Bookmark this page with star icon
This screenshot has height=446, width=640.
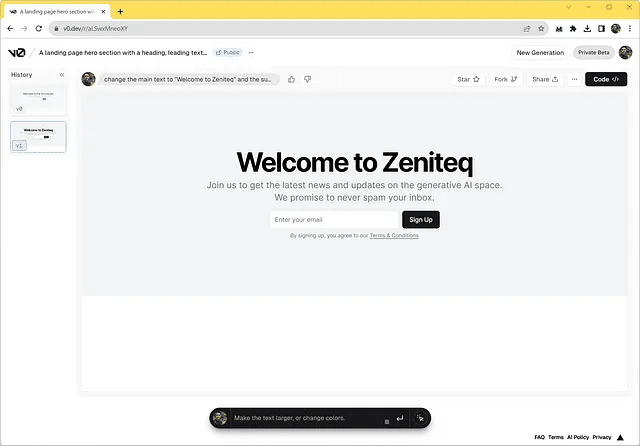click(x=541, y=29)
